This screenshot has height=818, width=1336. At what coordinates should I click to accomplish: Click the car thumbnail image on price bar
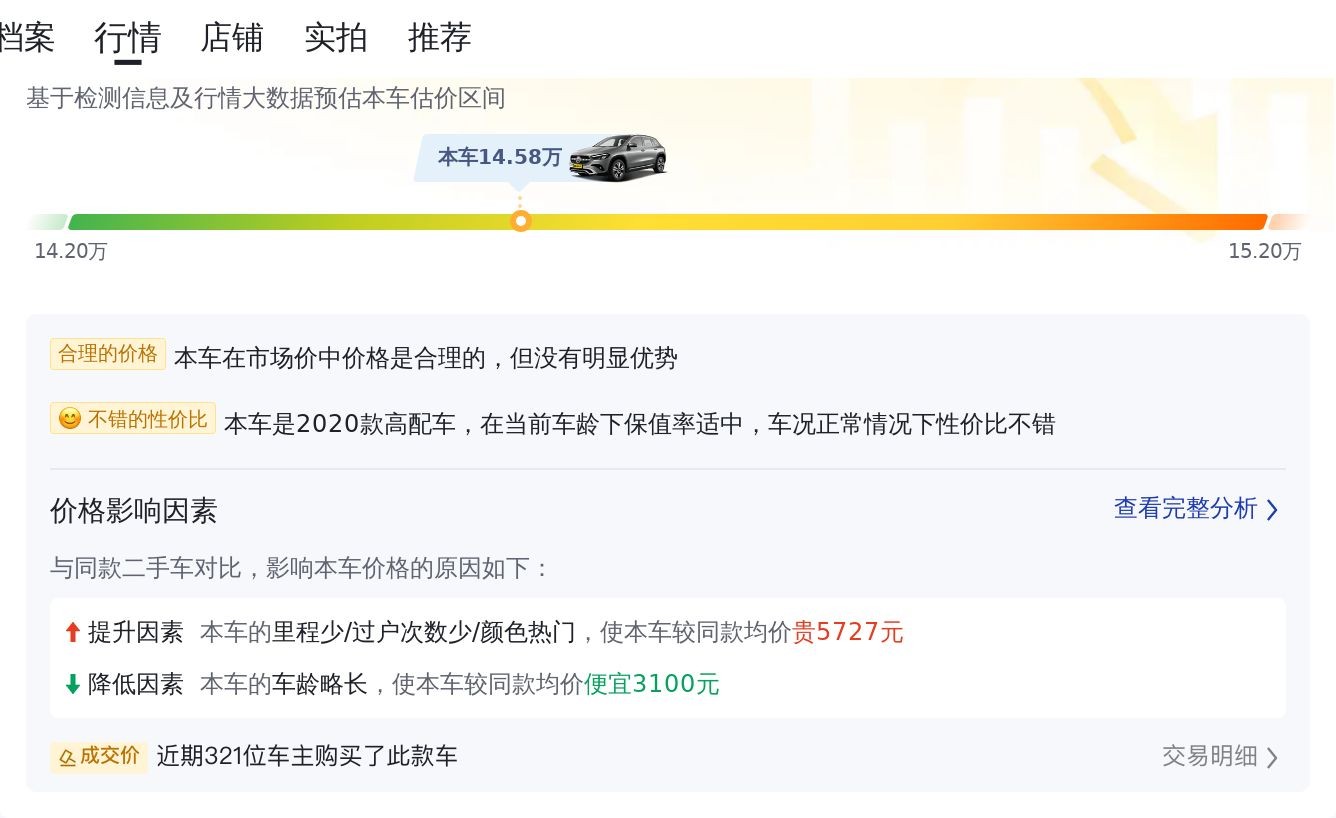point(618,158)
